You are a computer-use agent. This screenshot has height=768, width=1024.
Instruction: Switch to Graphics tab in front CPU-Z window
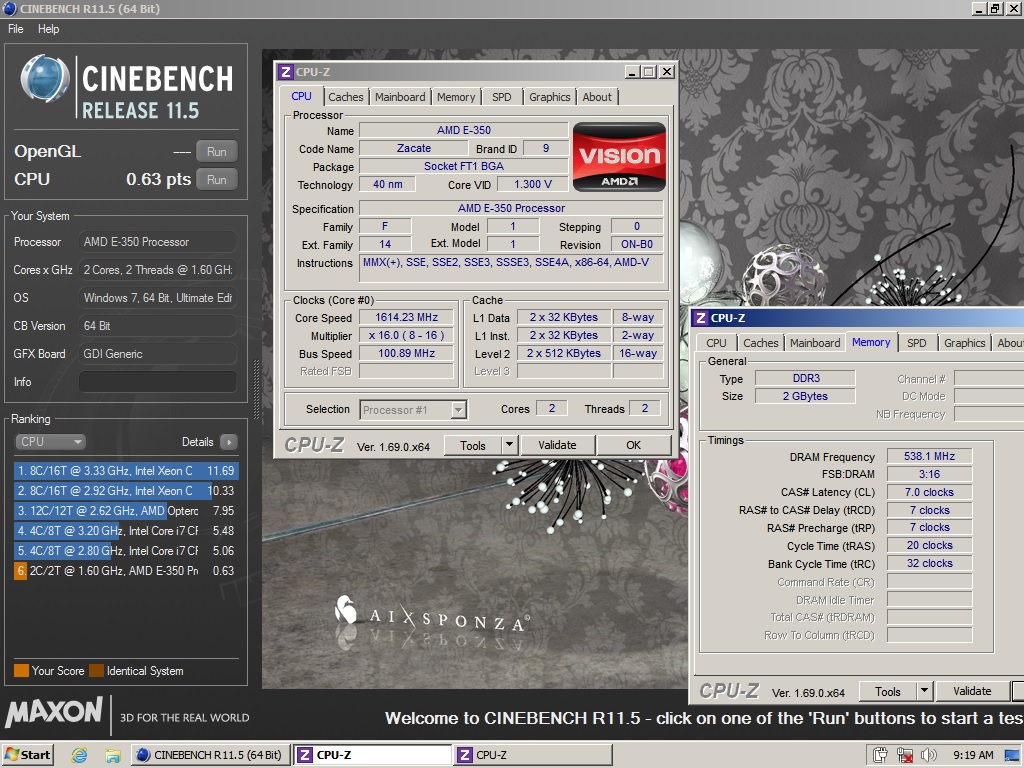(549, 97)
